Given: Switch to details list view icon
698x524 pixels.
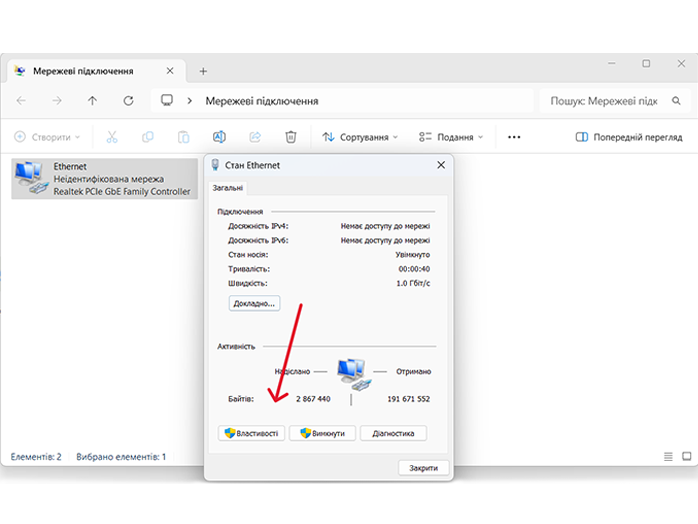Looking at the screenshot, I should [668, 456].
